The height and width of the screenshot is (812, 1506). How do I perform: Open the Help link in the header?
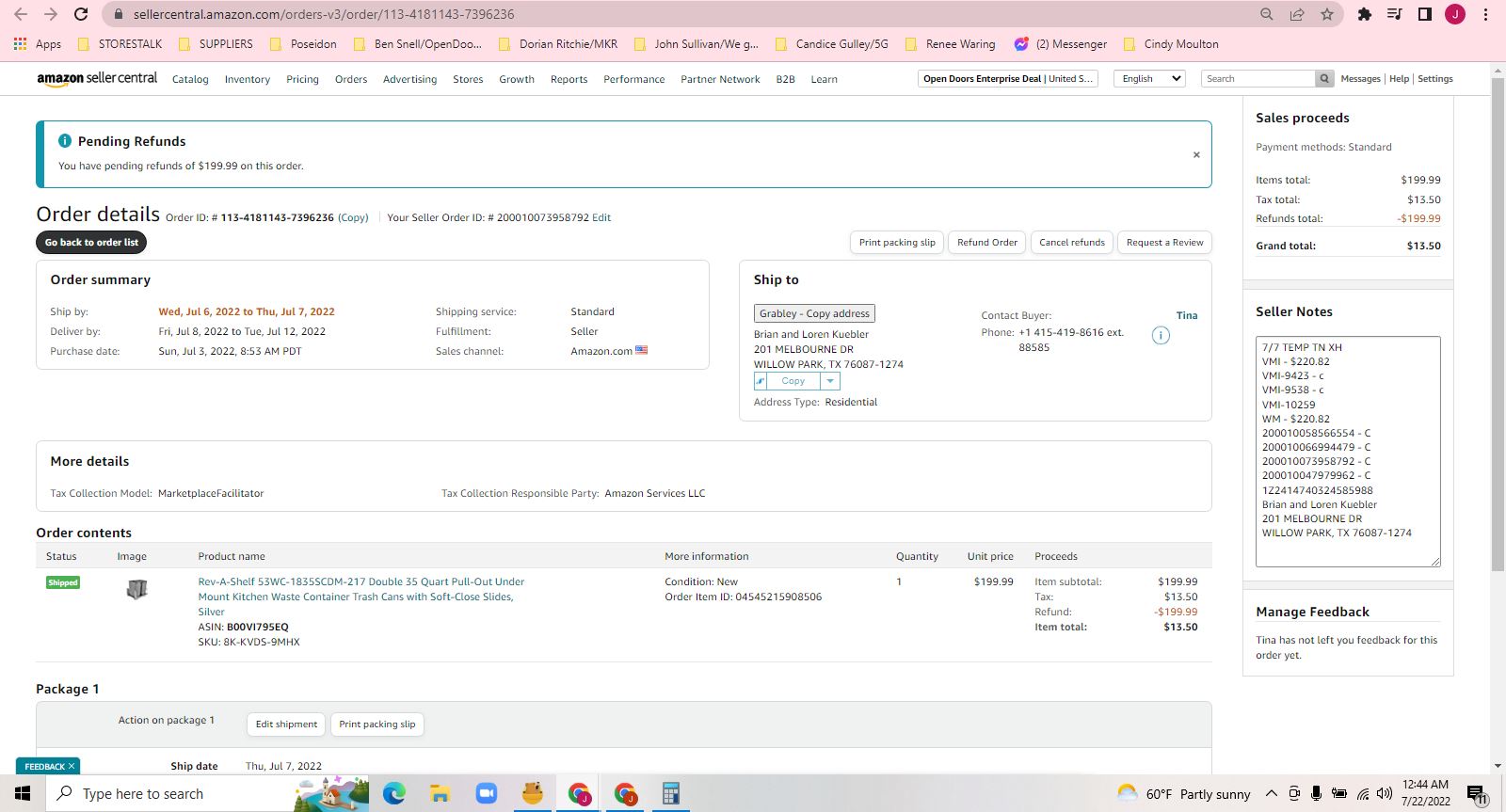[x=1400, y=79]
